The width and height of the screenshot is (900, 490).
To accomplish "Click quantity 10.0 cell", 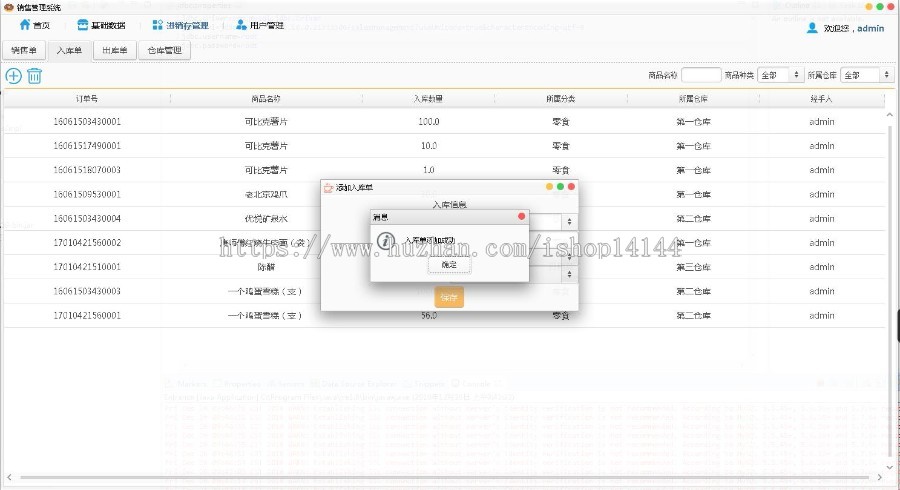I will pos(428,146).
